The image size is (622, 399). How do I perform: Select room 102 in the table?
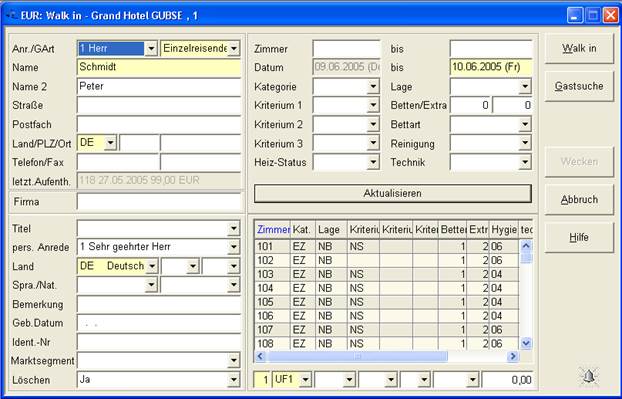387,260
